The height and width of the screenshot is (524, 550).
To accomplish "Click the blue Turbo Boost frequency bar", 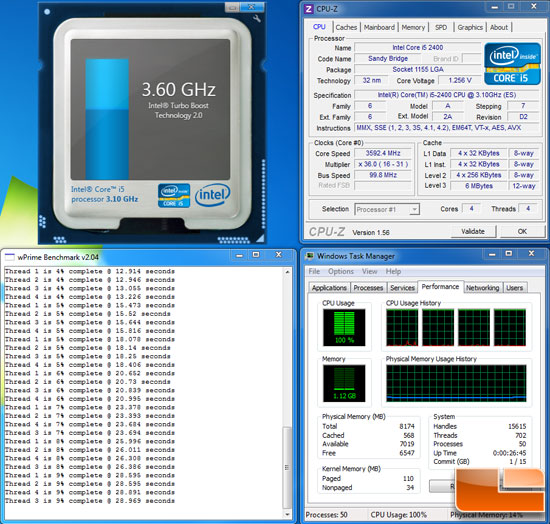I will click(x=107, y=119).
